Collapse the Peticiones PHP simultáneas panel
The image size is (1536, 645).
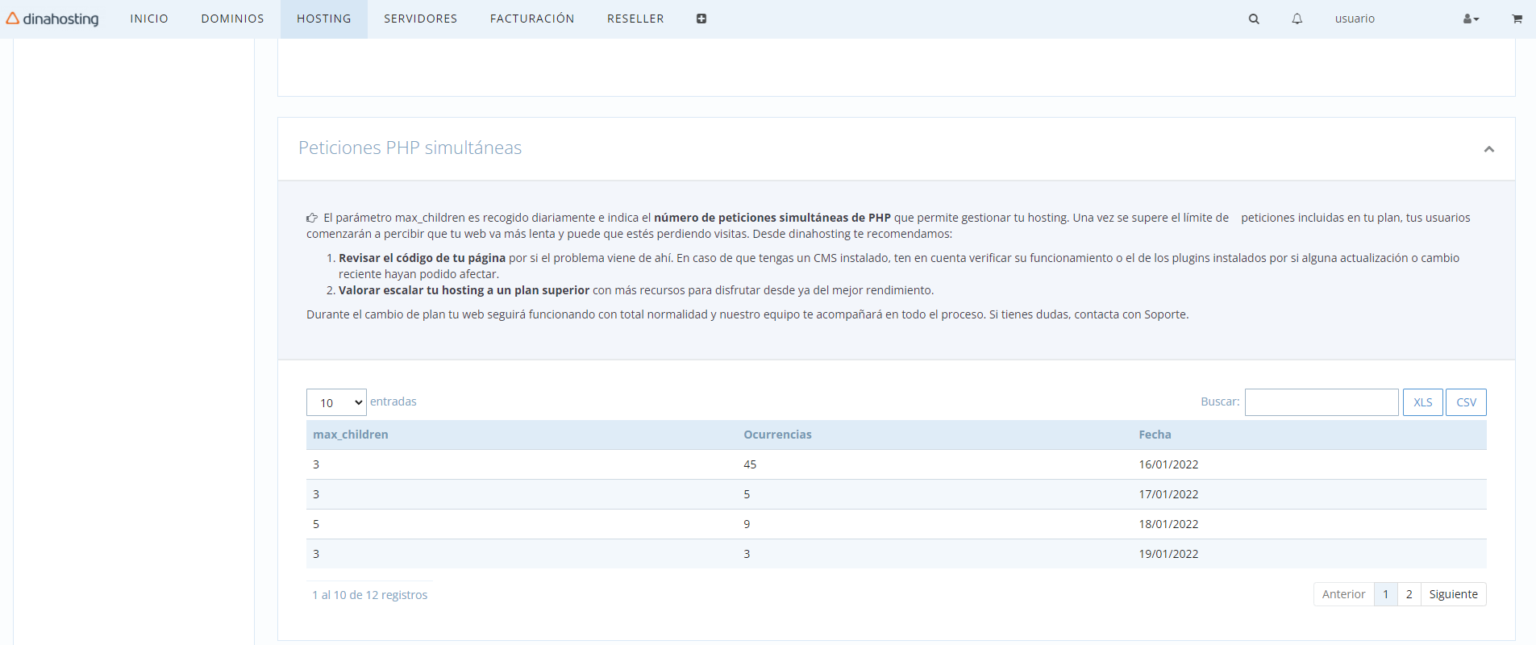1488,149
